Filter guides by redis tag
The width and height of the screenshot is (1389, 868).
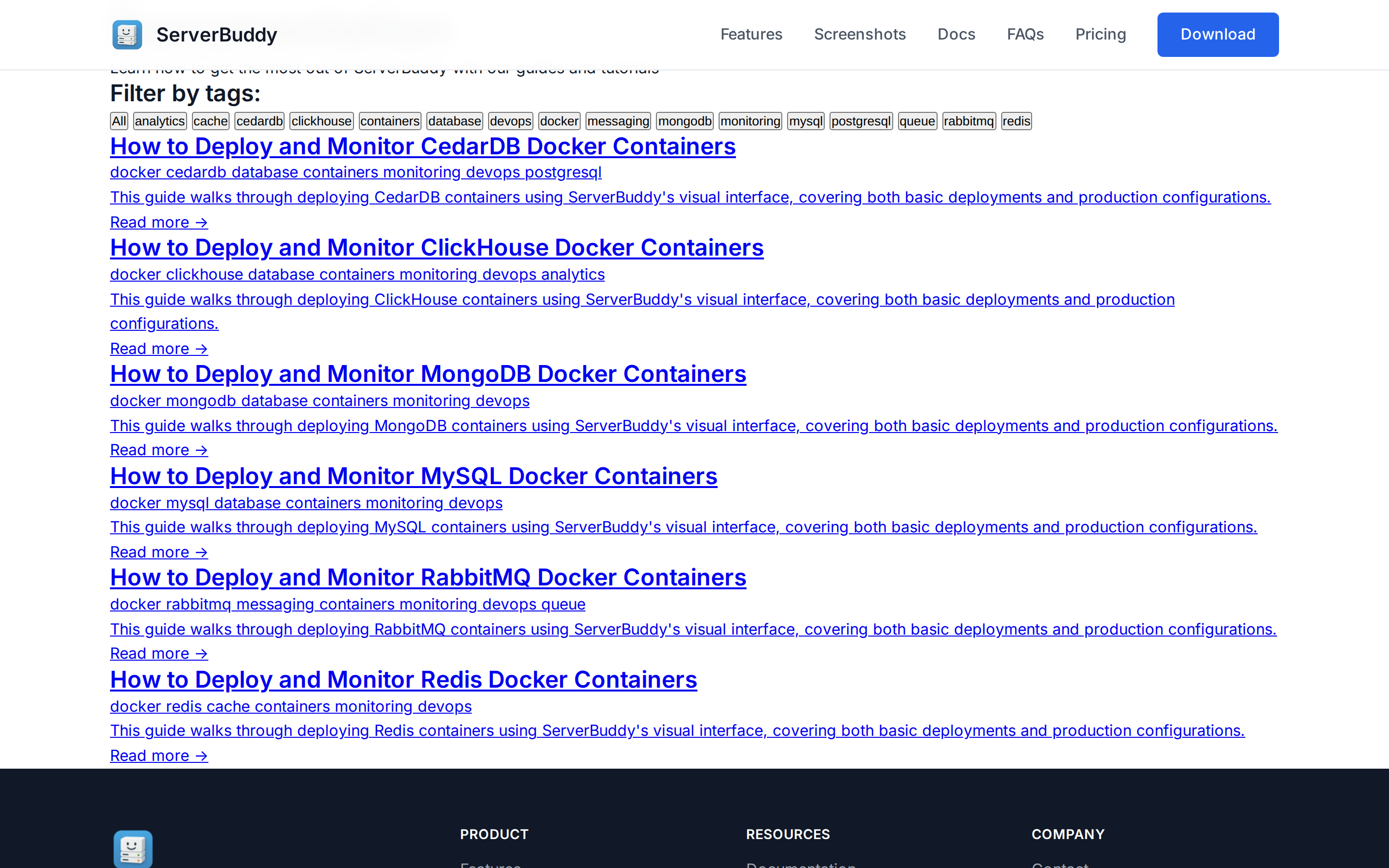[x=1016, y=121]
